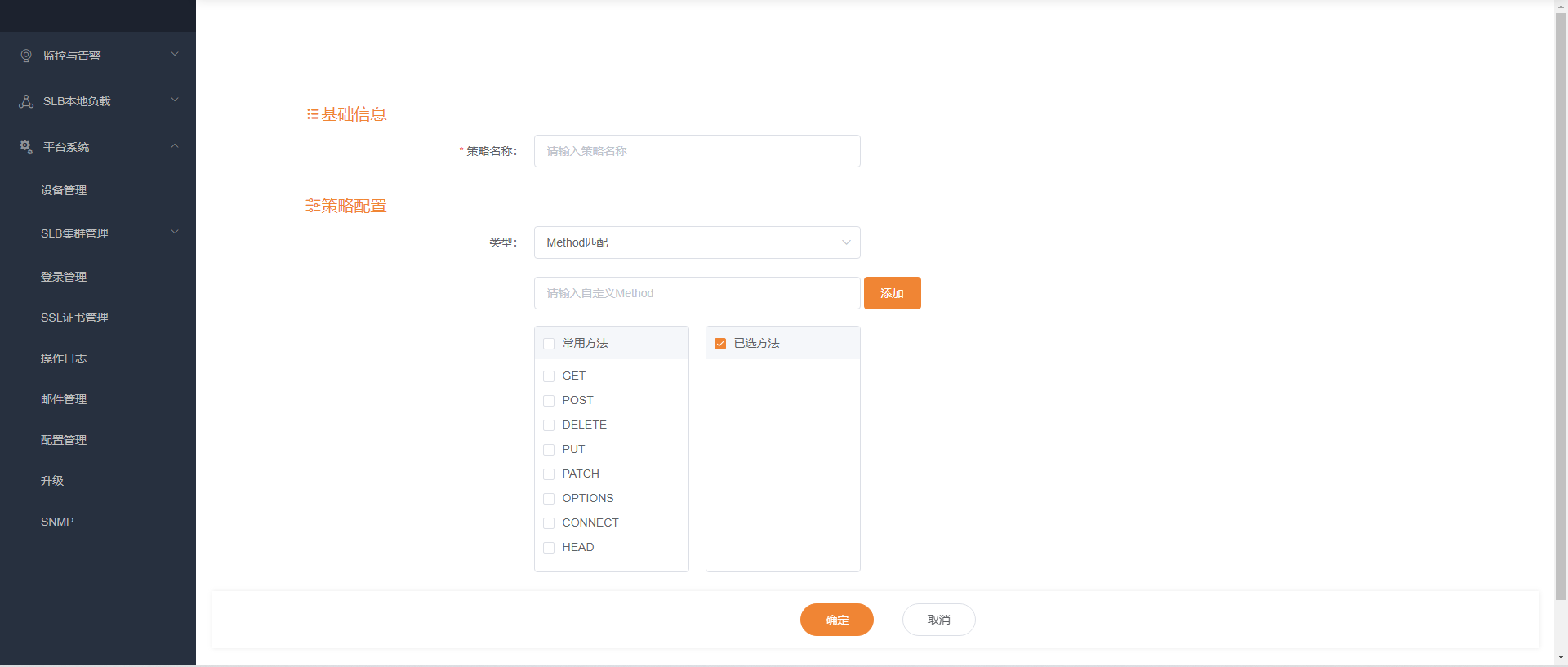Focus the 策略名称 input field
The width and height of the screenshot is (1568, 667).
pyautogui.click(x=697, y=151)
